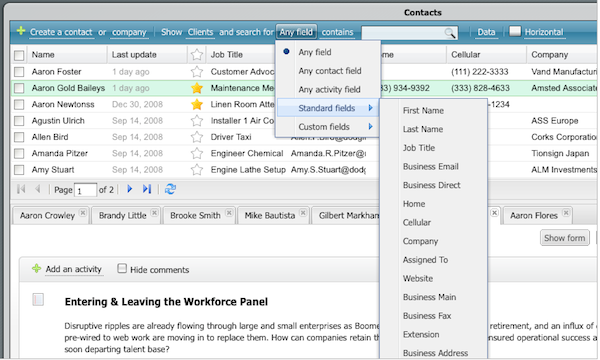The height and width of the screenshot is (360, 600).
Task: Unstar the Aaron Gold Baileys contact
Action: click(197, 88)
